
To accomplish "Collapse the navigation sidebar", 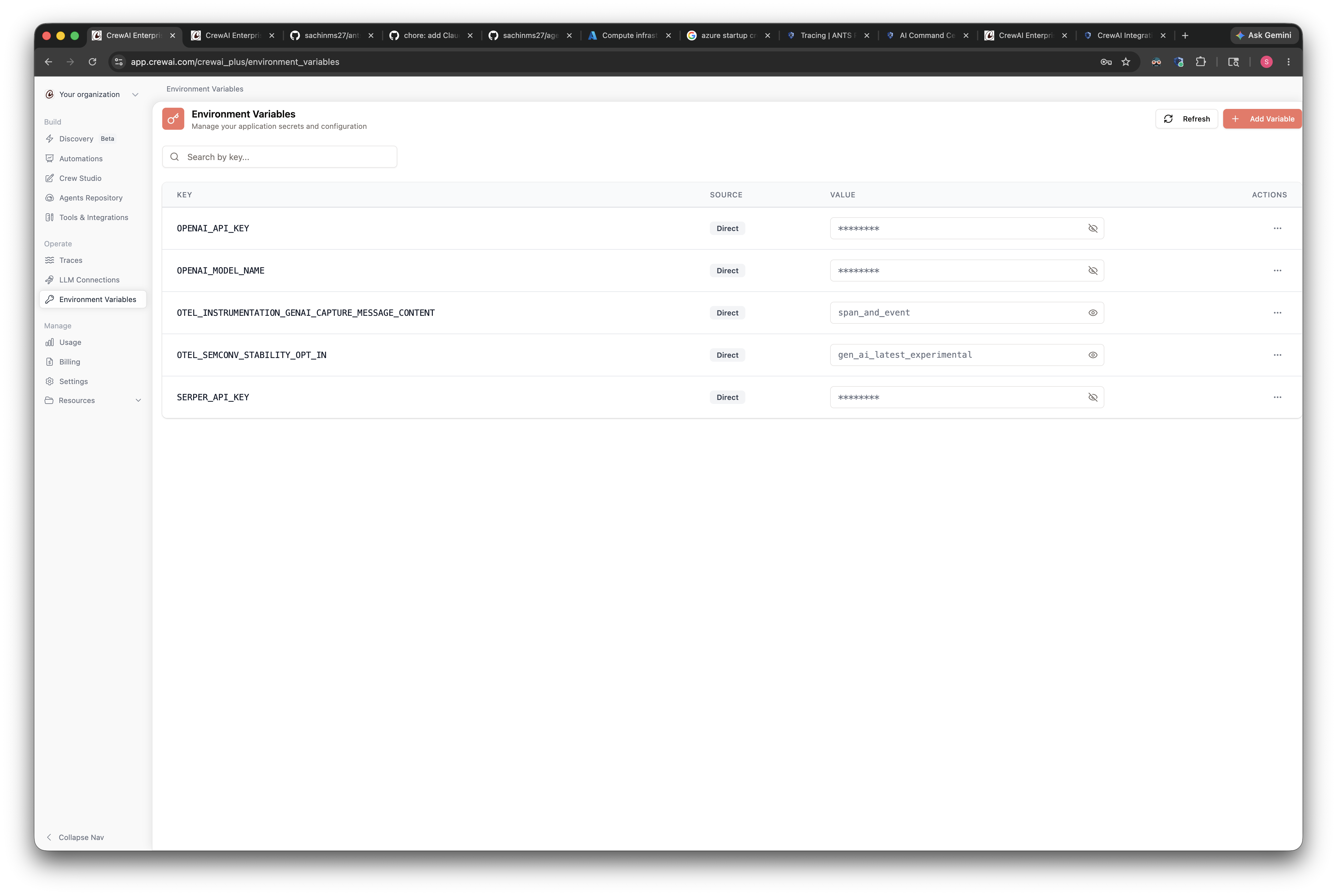I will pos(75,837).
